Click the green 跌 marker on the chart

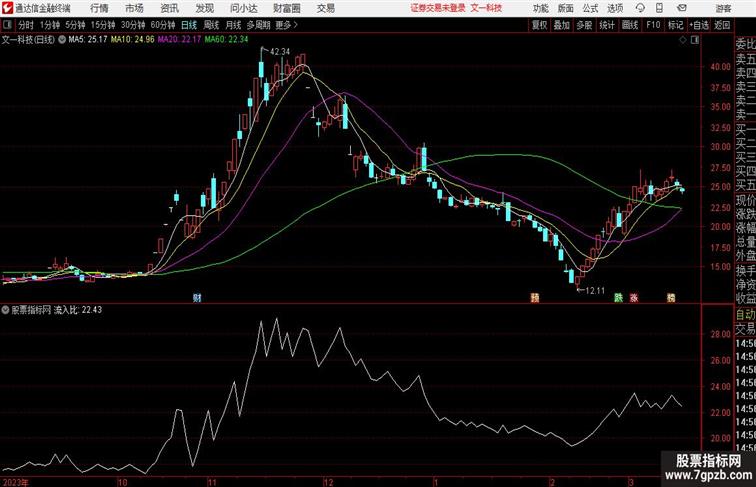(618, 297)
